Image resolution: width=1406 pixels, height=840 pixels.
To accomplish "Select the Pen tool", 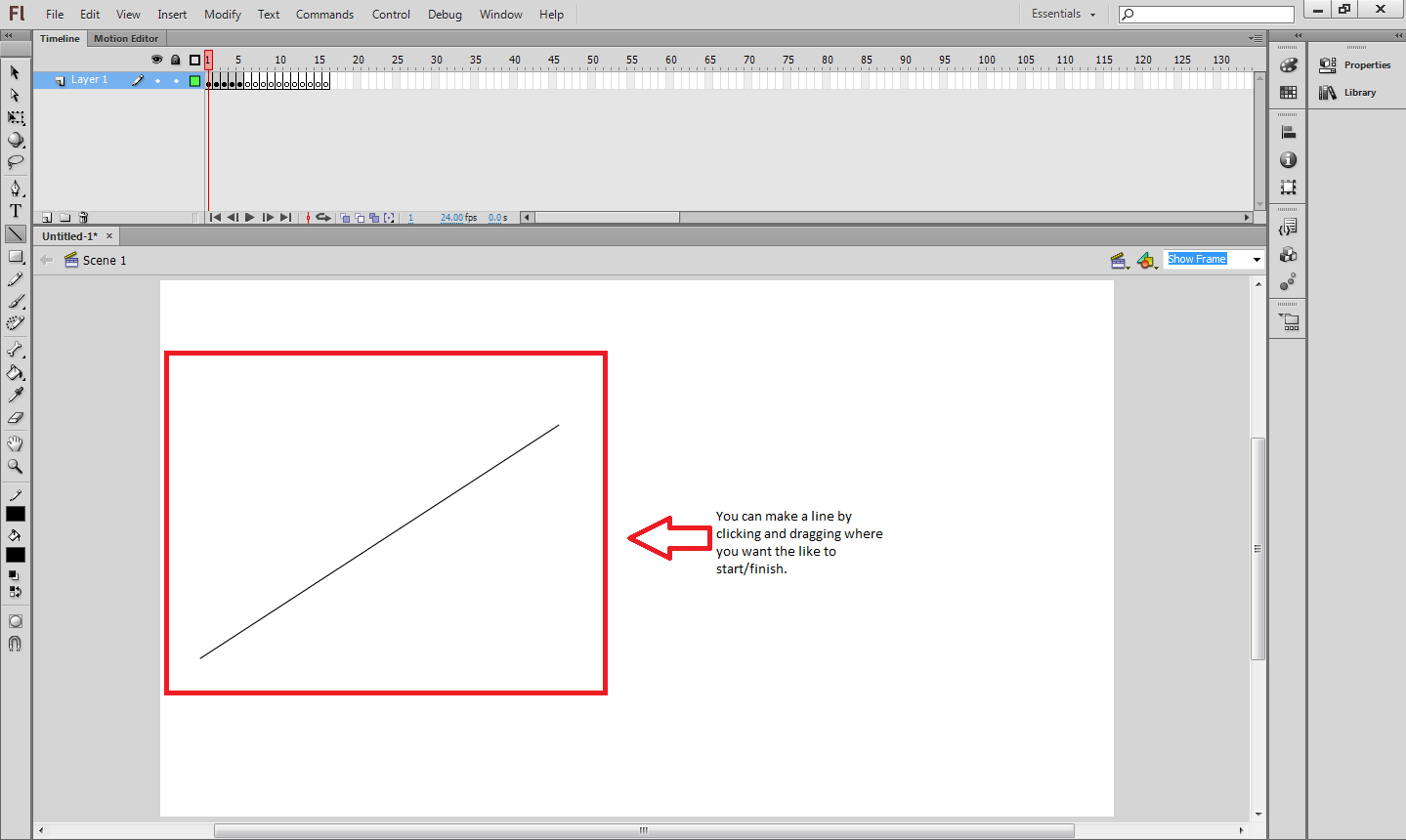I will [x=15, y=188].
